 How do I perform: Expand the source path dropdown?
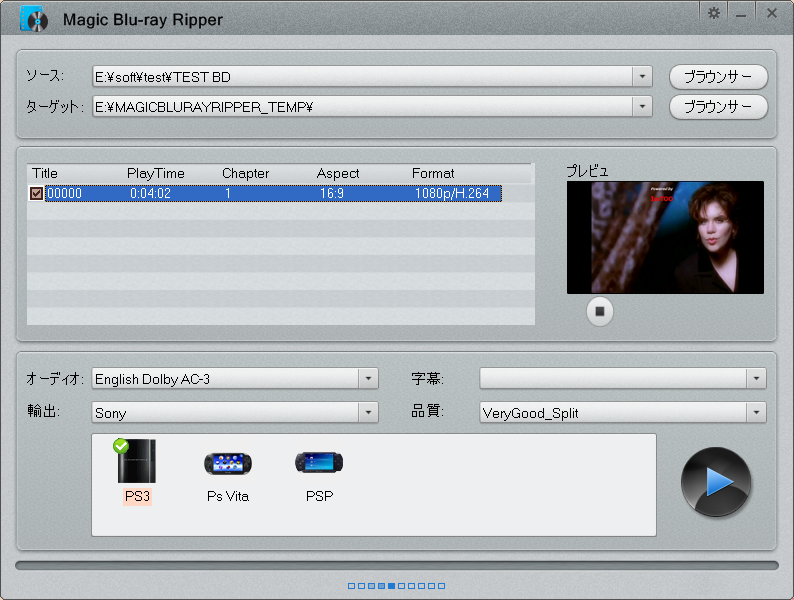(x=642, y=77)
